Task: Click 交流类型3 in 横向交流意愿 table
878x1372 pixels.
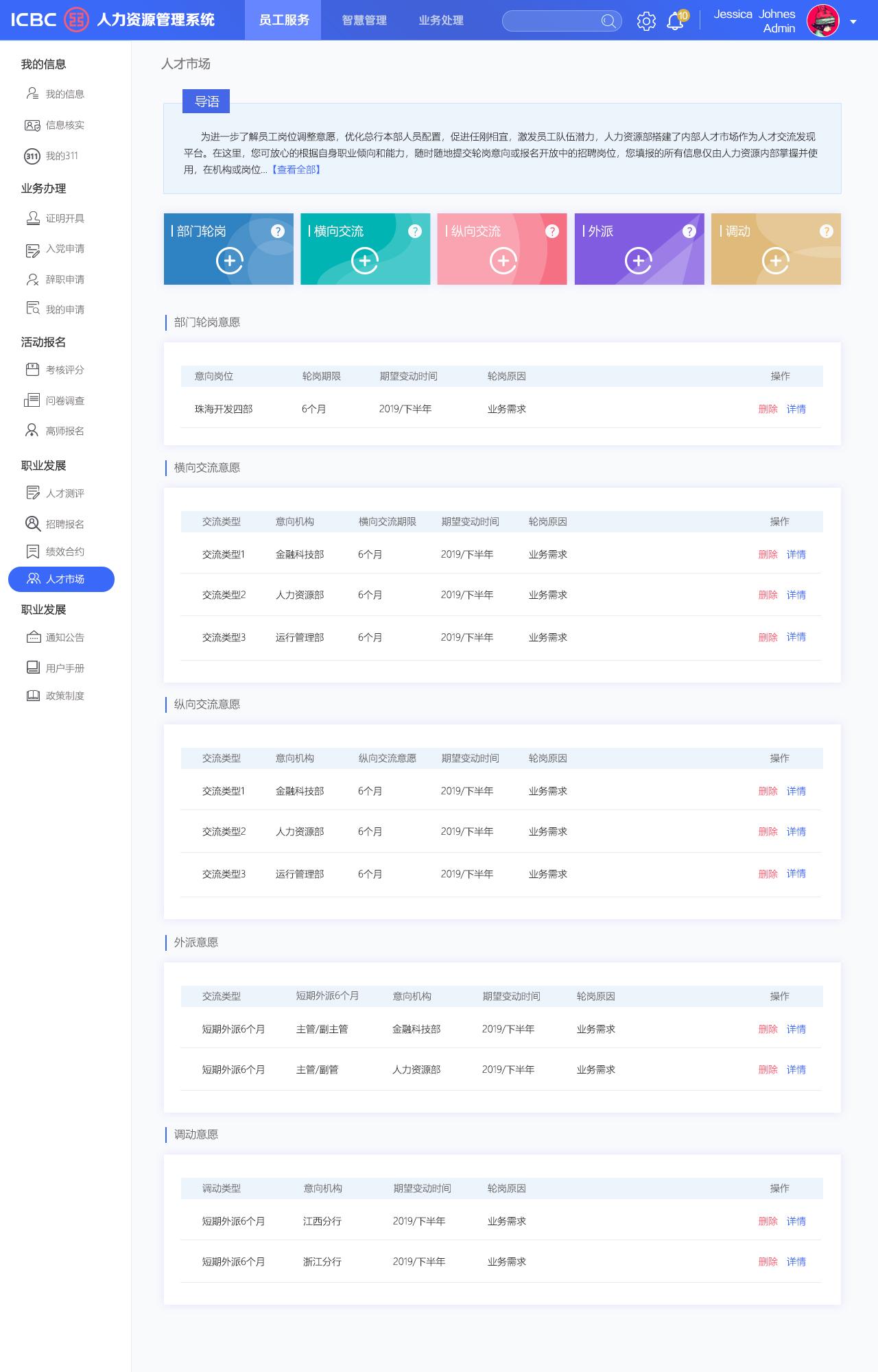Action: [x=224, y=637]
